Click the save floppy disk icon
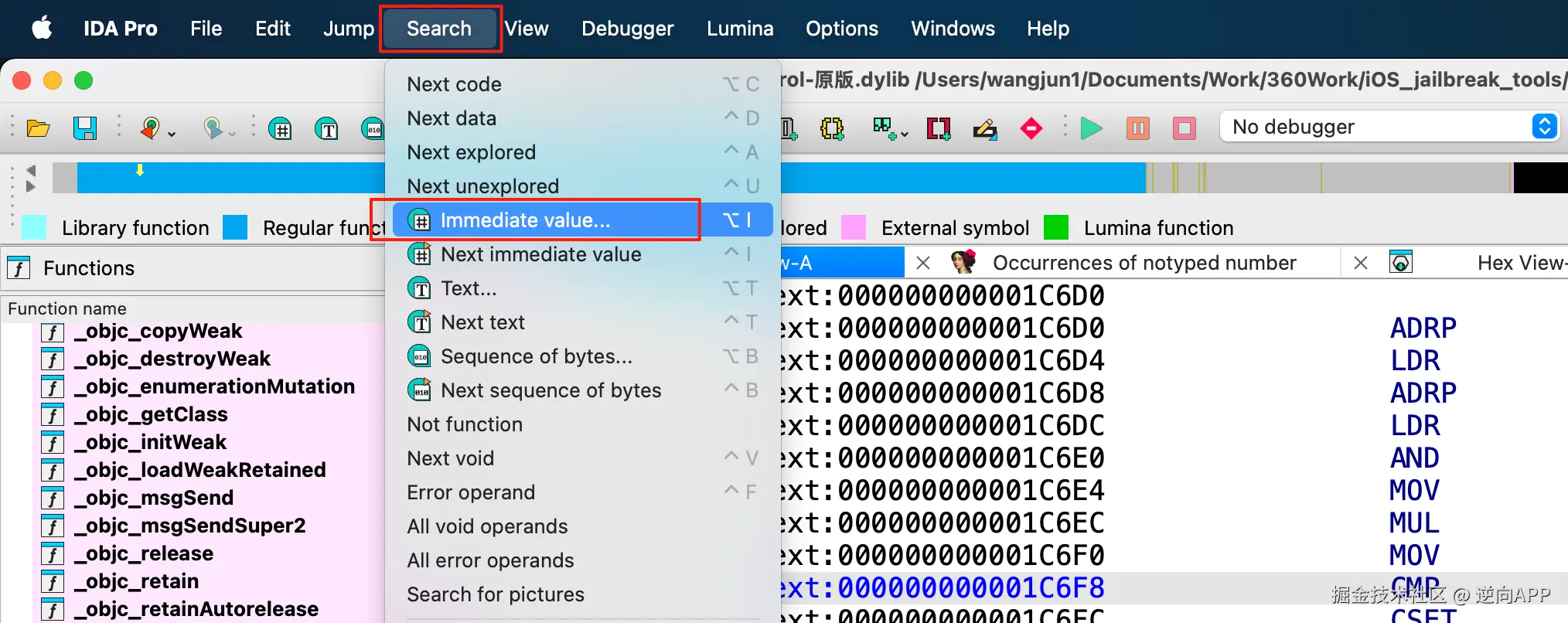 (x=84, y=128)
